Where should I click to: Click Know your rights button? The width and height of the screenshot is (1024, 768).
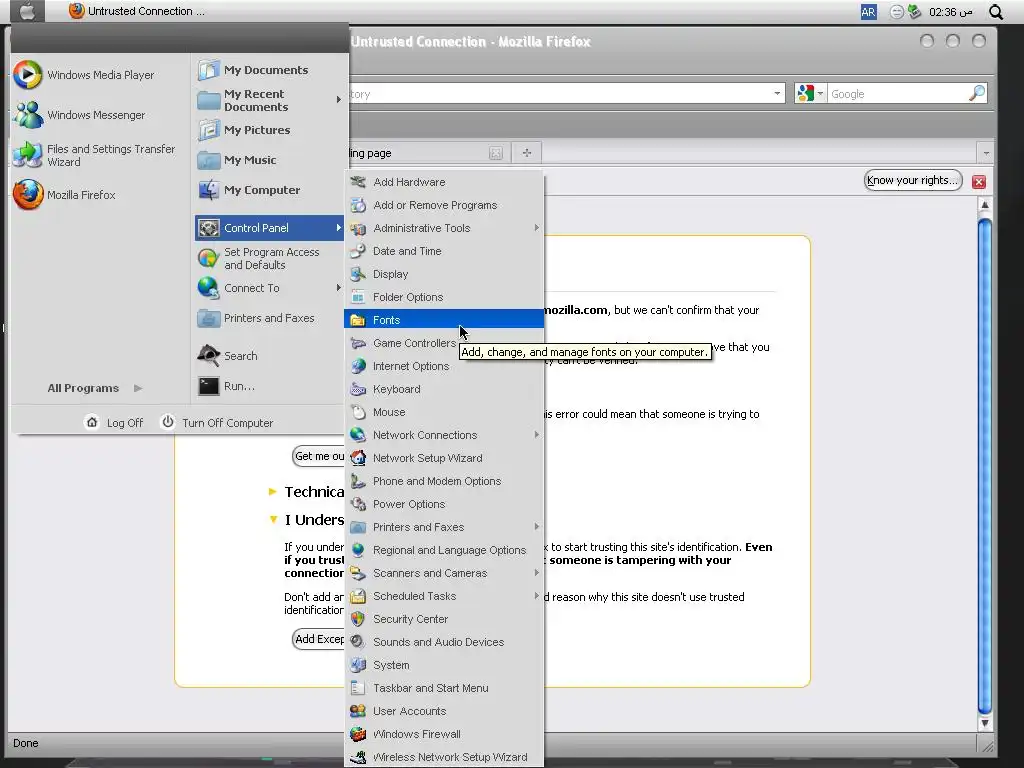coord(913,180)
